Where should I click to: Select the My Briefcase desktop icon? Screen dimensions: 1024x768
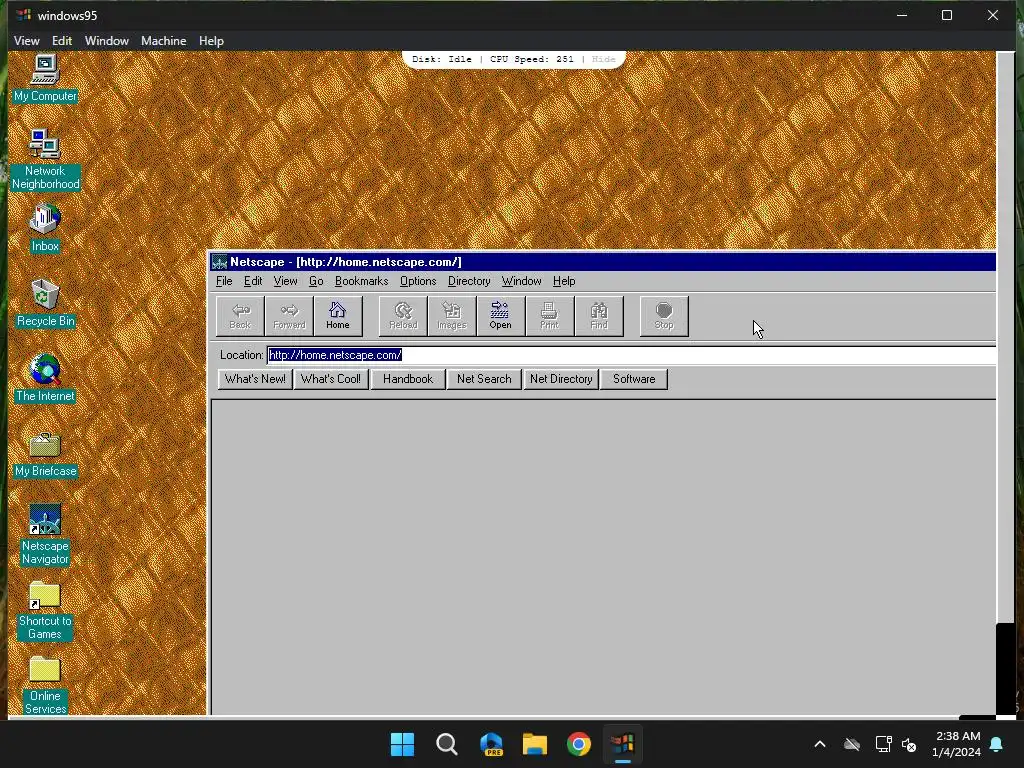tap(45, 453)
